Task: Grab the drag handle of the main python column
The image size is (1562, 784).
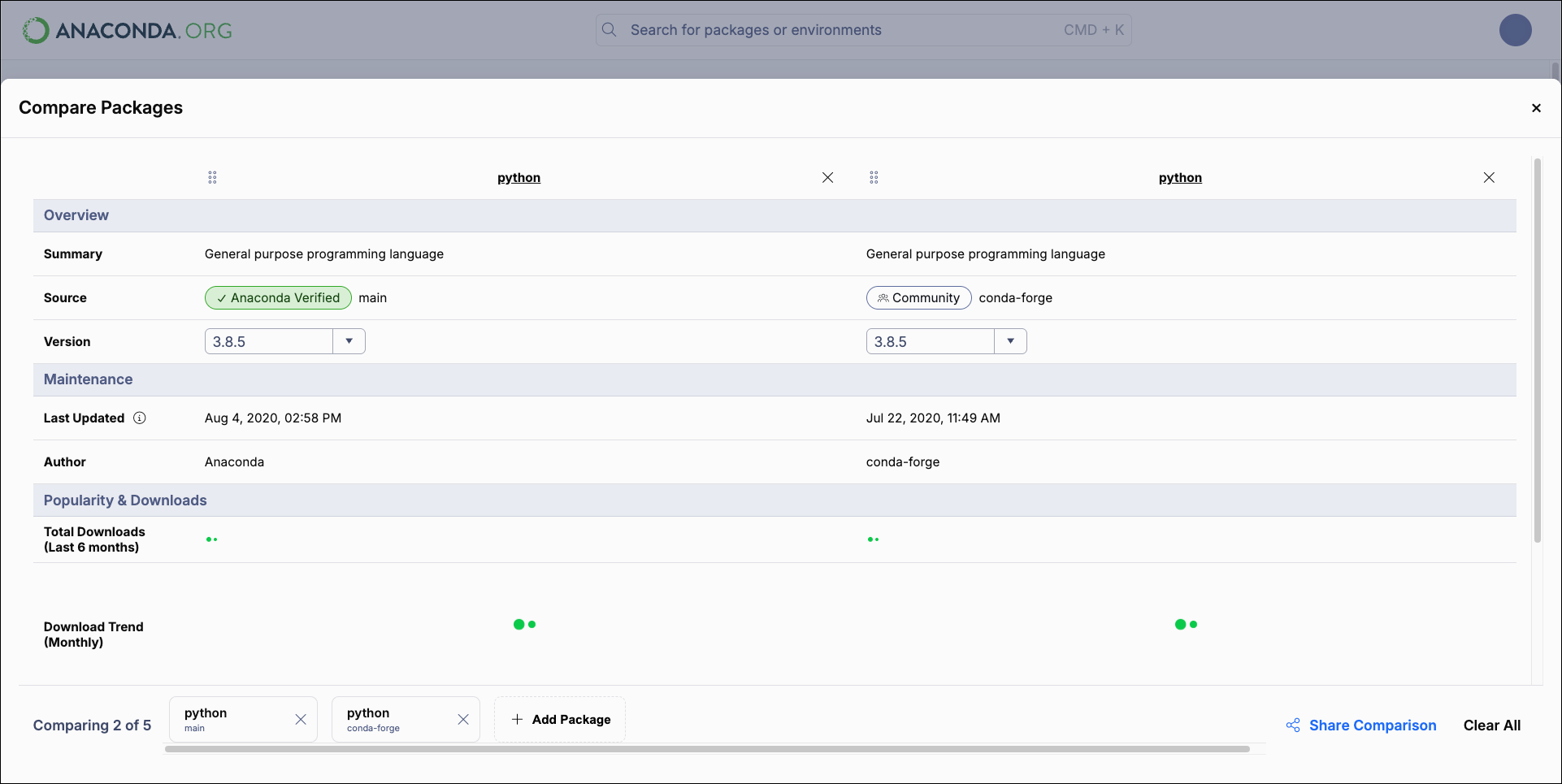Action: click(x=212, y=178)
